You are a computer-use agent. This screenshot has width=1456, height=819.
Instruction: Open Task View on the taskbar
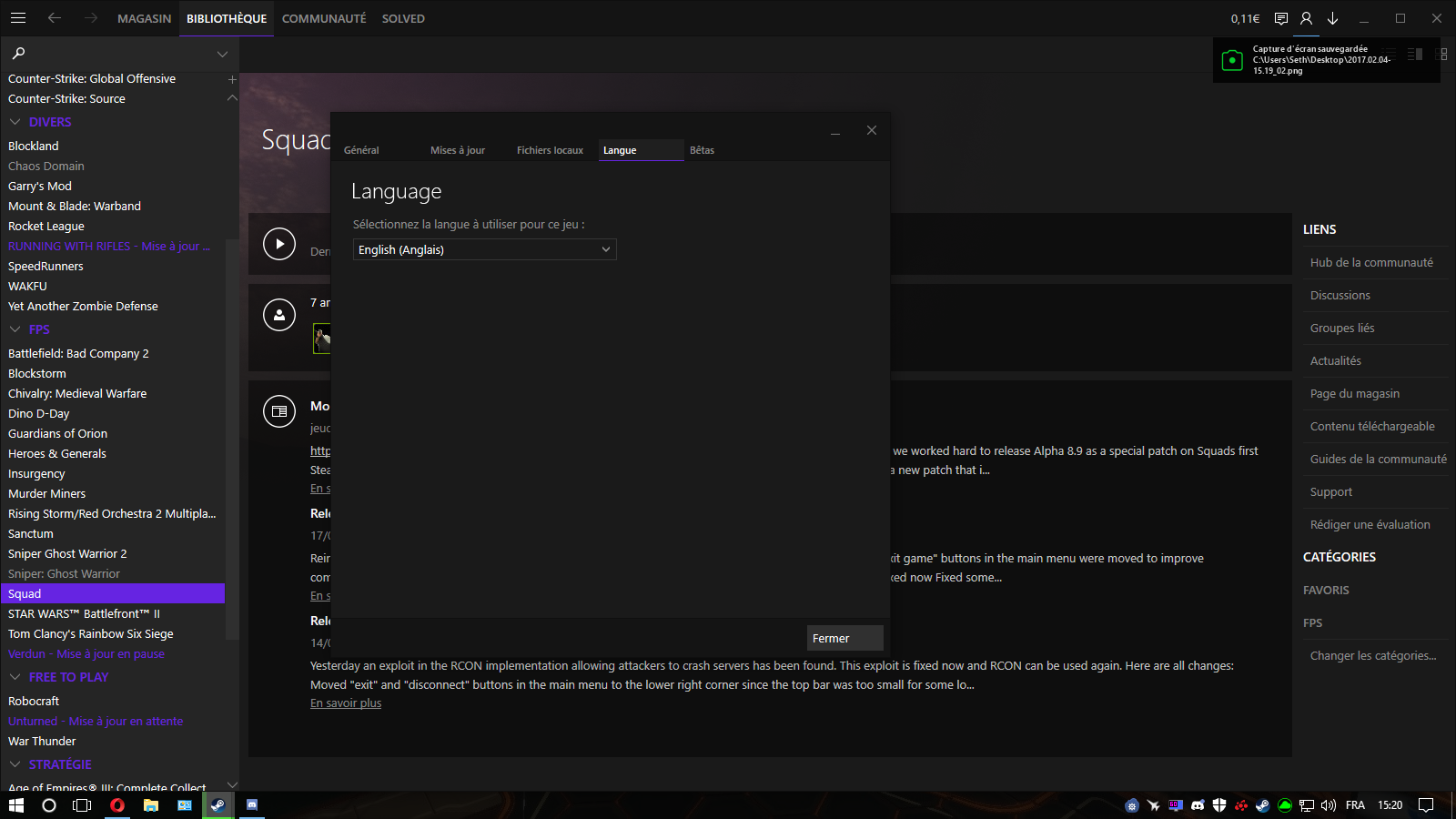coord(82,805)
